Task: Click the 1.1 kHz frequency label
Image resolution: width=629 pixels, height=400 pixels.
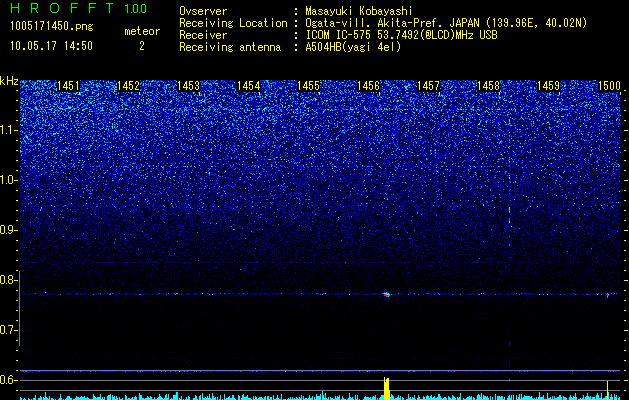Action: (x=9, y=130)
